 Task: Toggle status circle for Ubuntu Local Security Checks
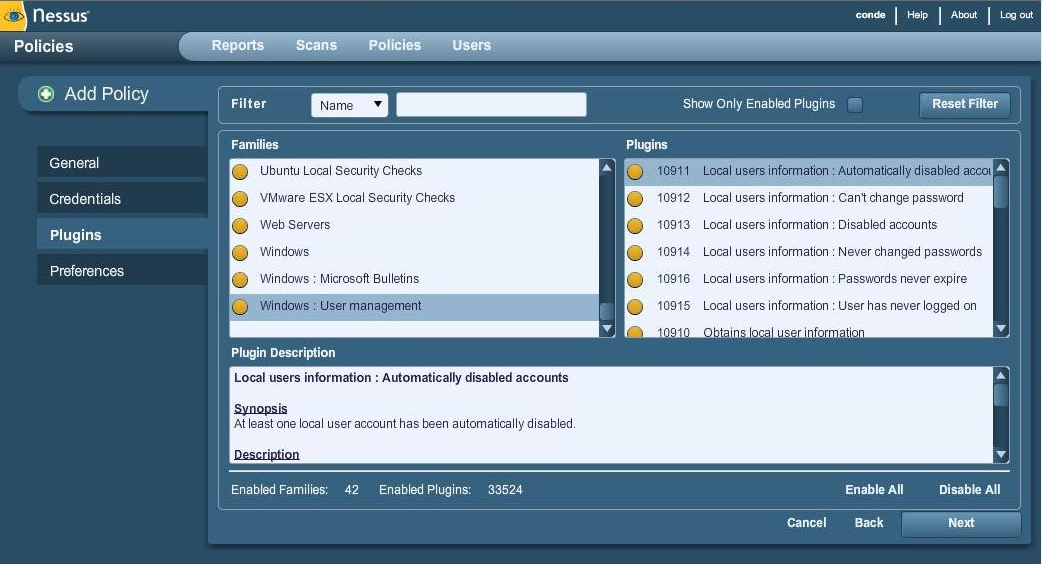(240, 171)
